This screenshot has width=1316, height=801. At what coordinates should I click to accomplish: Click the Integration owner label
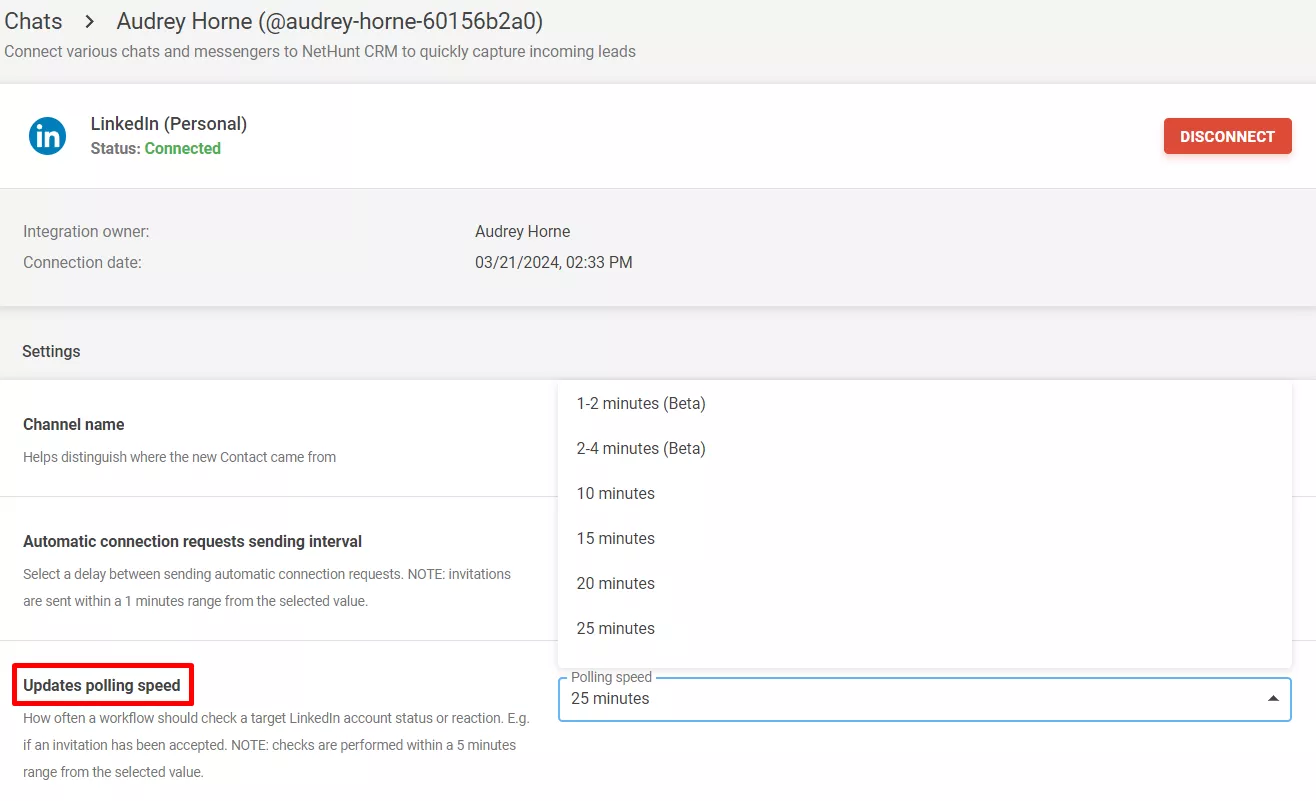click(86, 232)
